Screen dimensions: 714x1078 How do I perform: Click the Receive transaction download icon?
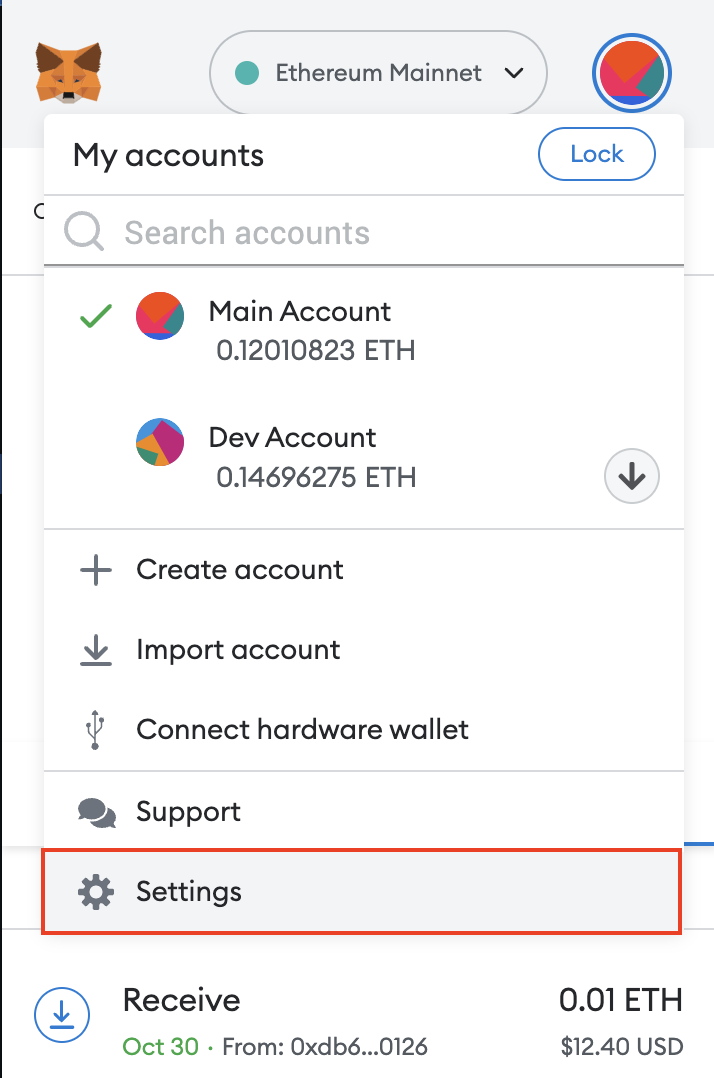pyautogui.click(x=63, y=1016)
